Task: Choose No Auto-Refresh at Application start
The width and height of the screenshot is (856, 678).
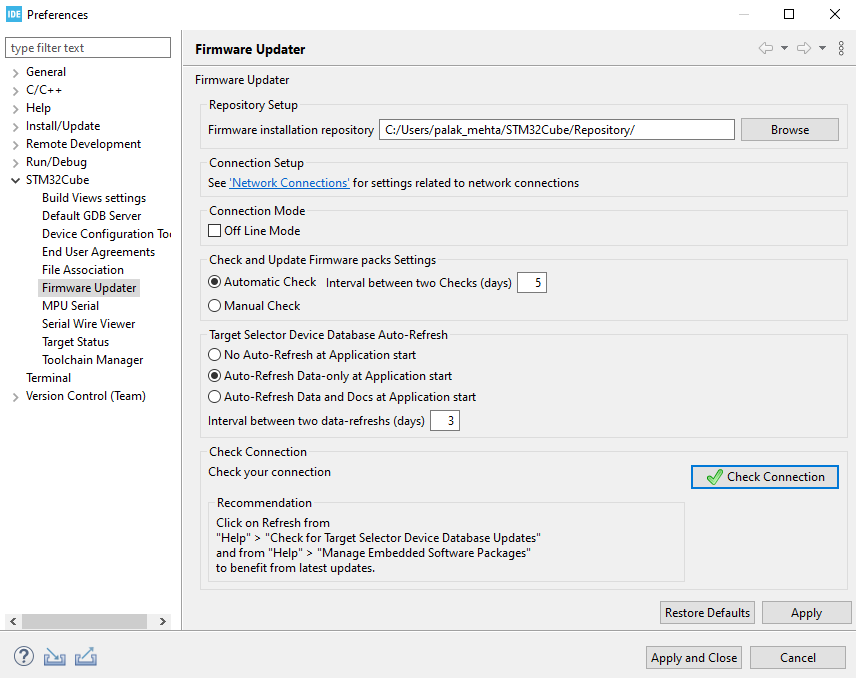Action: 214,355
